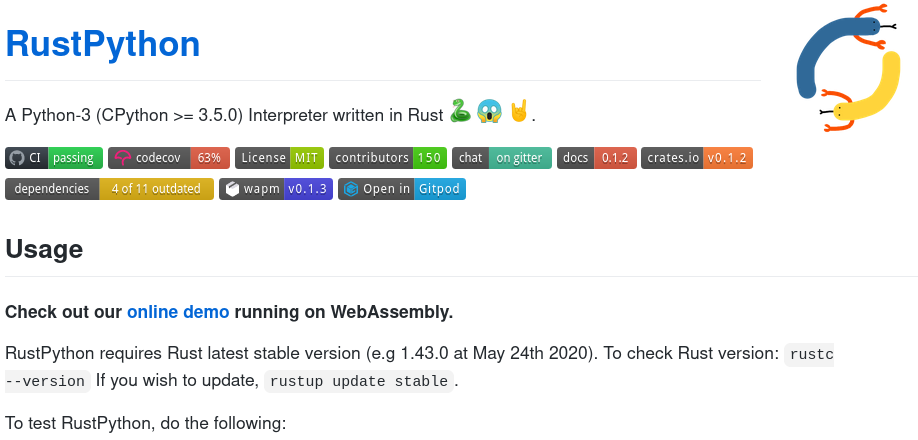
Task: Click the GitHub octocat icon in CI badge
Action: pos(17,158)
